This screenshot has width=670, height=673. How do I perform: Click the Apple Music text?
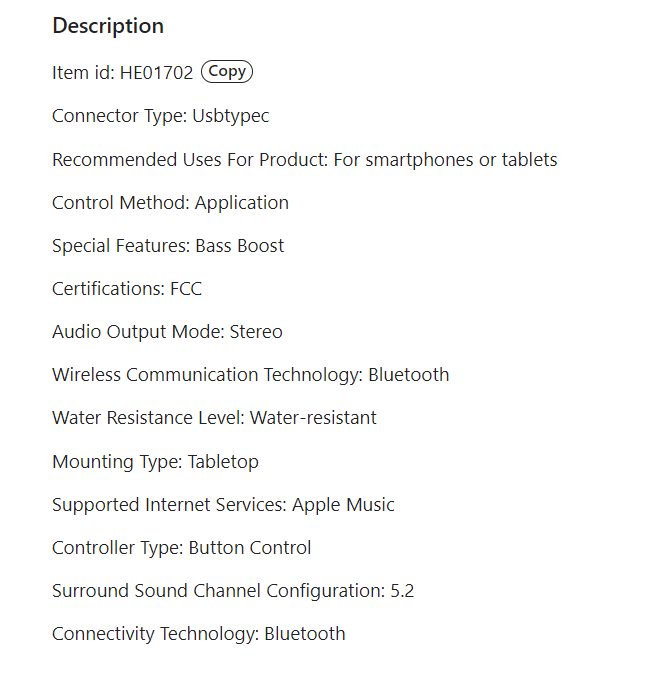coord(343,505)
